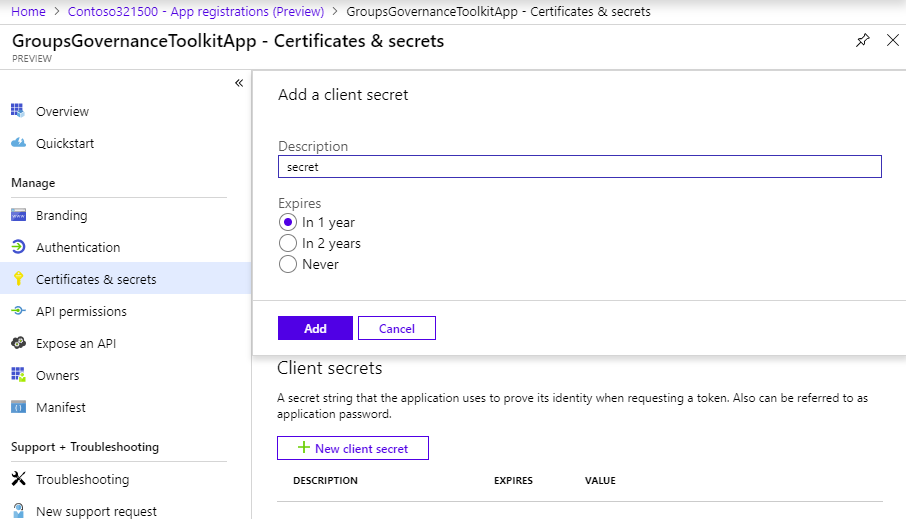Select the 'In 2 years' expiry option
The width and height of the screenshot is (906, 519).
(x=288, y=243)
